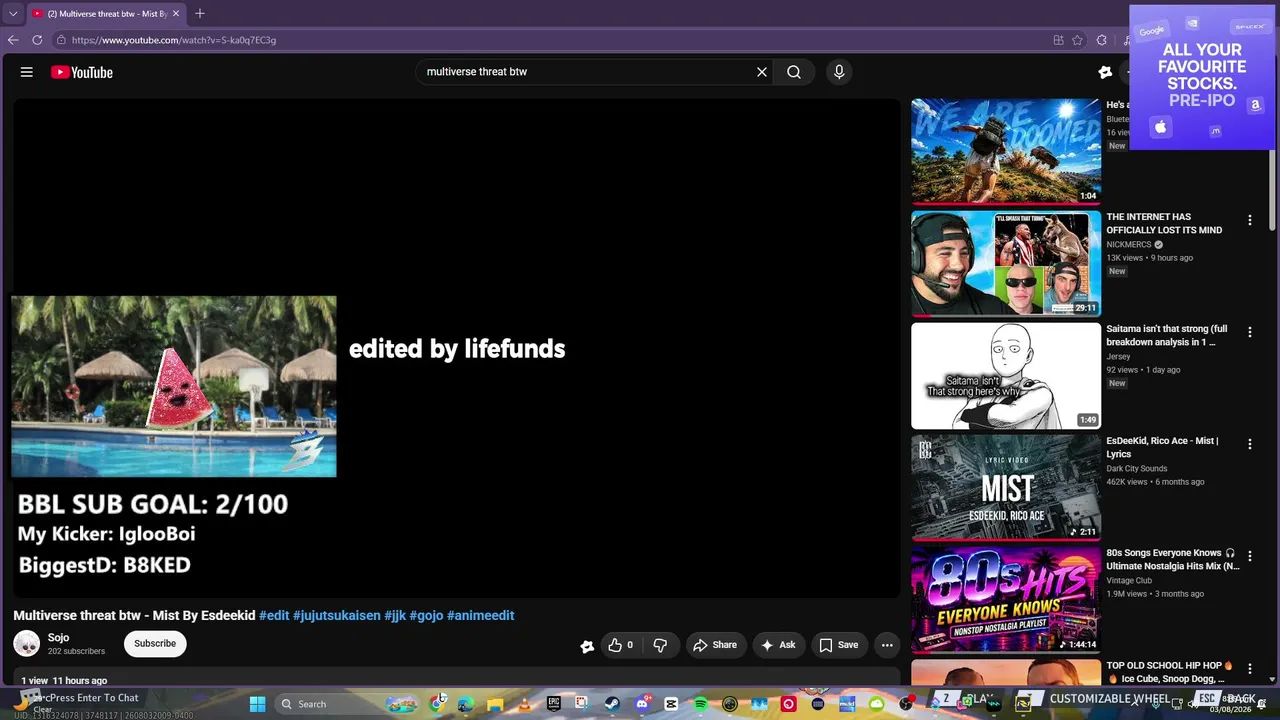Open options menu for the Saitama video
The width and height of the screenshot is (1280, 720).
pos(1249,332)
